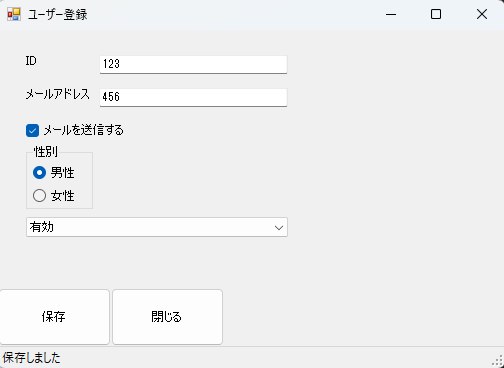504x368 pixels.
Task: Maximize the ユーザー登録 window
Action: [436, 14]
